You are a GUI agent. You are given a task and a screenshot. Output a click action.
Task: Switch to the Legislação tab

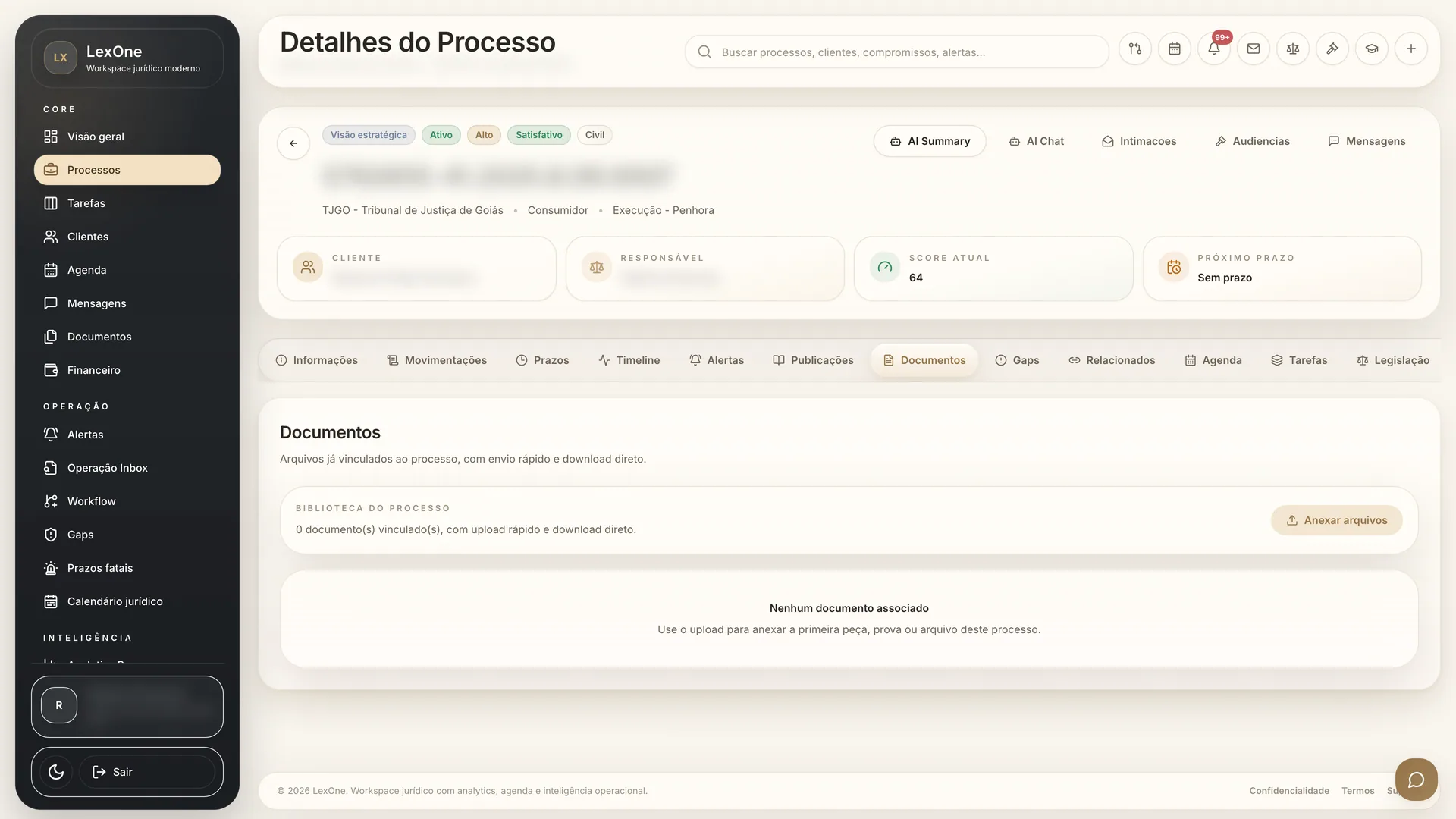click(x=1393, y=360)
